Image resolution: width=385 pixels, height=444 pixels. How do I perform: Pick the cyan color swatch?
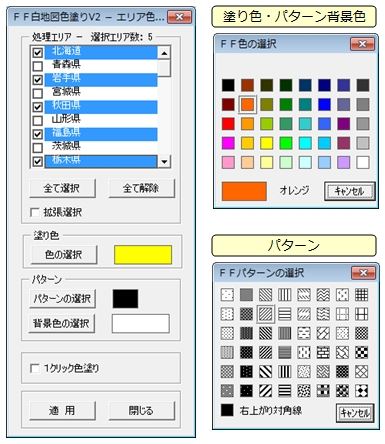pos(305,143)
